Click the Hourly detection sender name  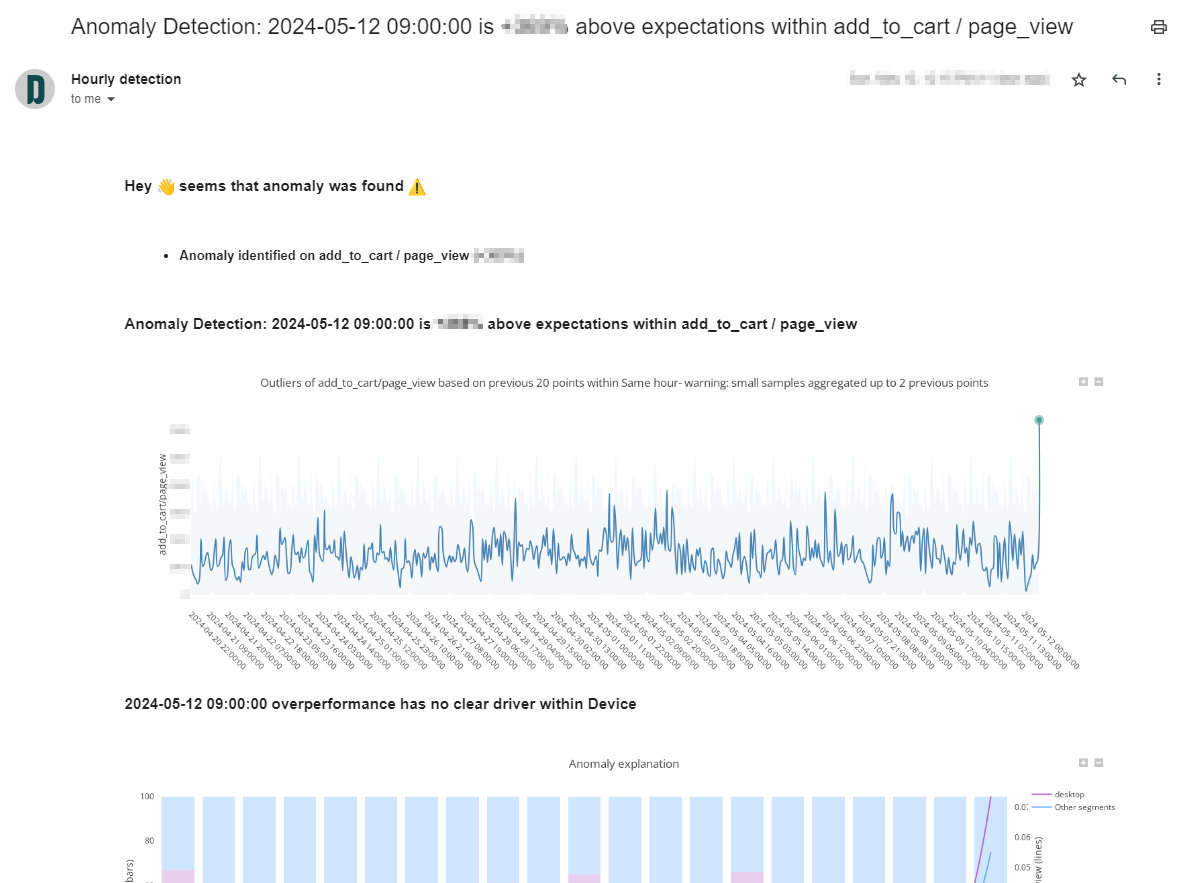pos(126,79)
